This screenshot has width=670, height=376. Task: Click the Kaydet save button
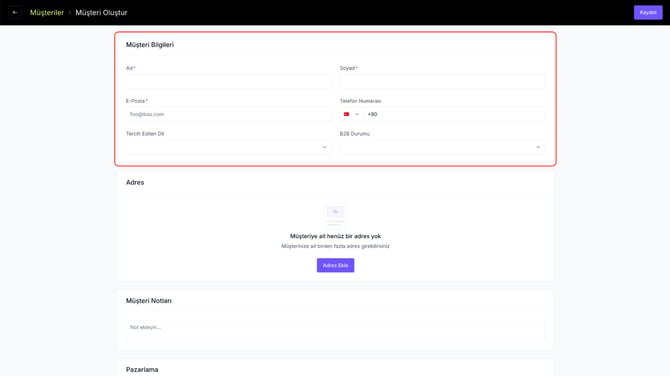pos(648,12)
